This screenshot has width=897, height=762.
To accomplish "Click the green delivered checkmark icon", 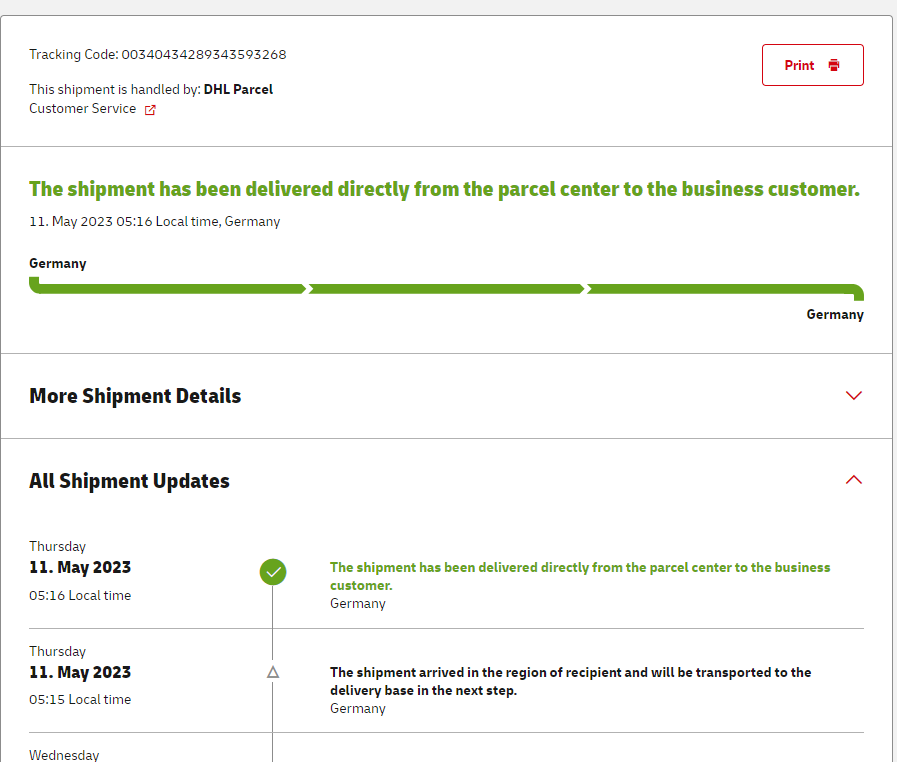I will pos(273,572).
